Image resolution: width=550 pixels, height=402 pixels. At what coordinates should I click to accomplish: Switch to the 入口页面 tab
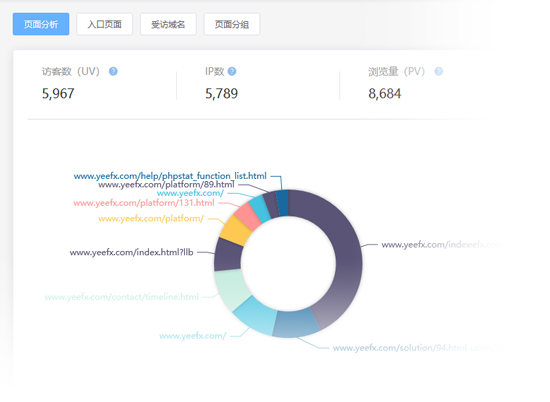105,24
